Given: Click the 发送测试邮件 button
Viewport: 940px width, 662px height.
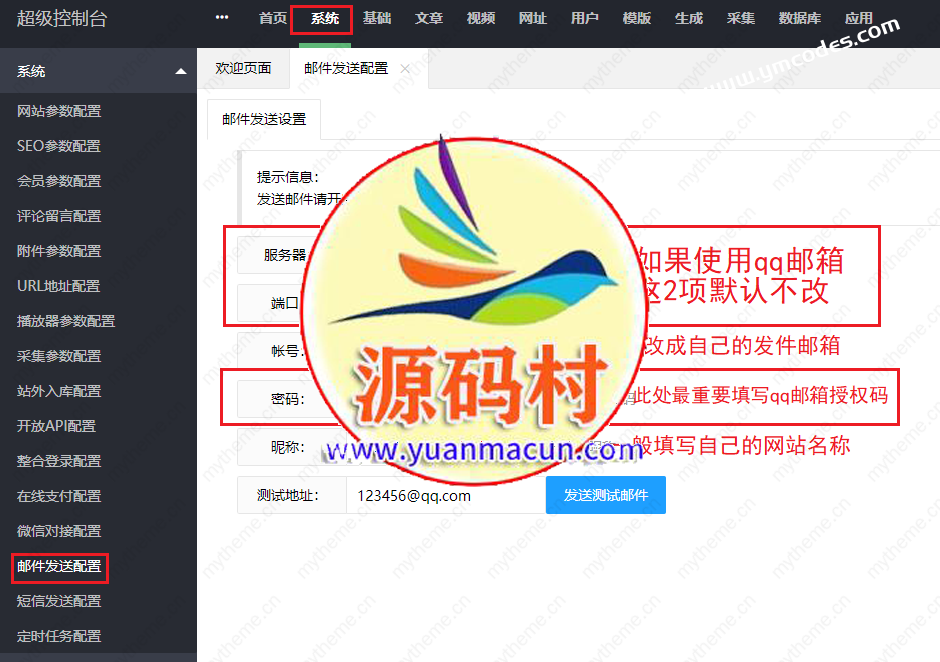Looking at the screenshot, I should click(605, 495).
